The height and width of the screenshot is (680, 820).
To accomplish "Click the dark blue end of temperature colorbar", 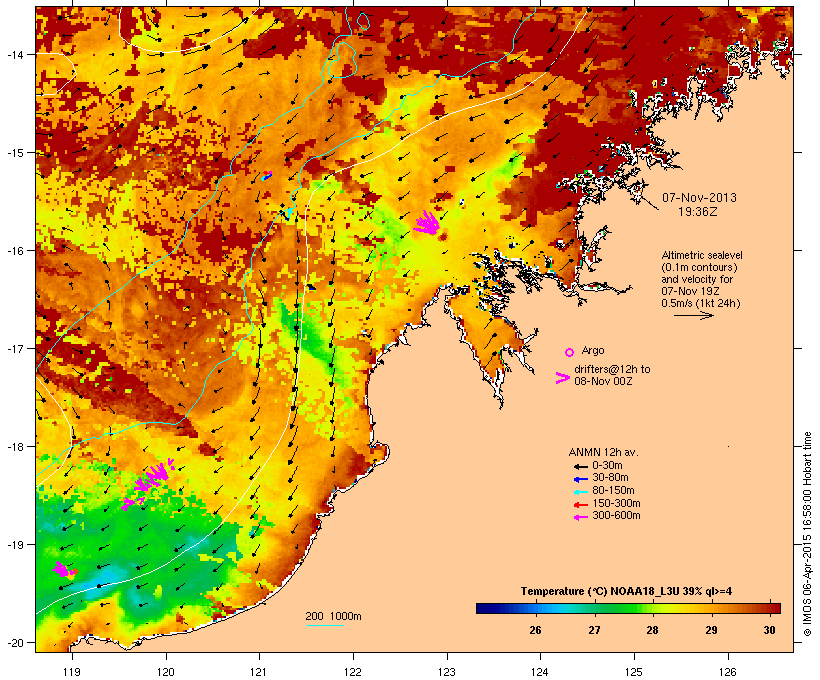I will (484, 608).
